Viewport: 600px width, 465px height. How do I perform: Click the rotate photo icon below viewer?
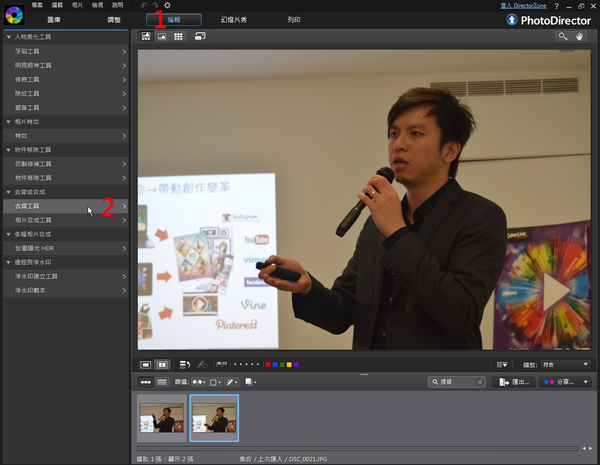(183, 365)
